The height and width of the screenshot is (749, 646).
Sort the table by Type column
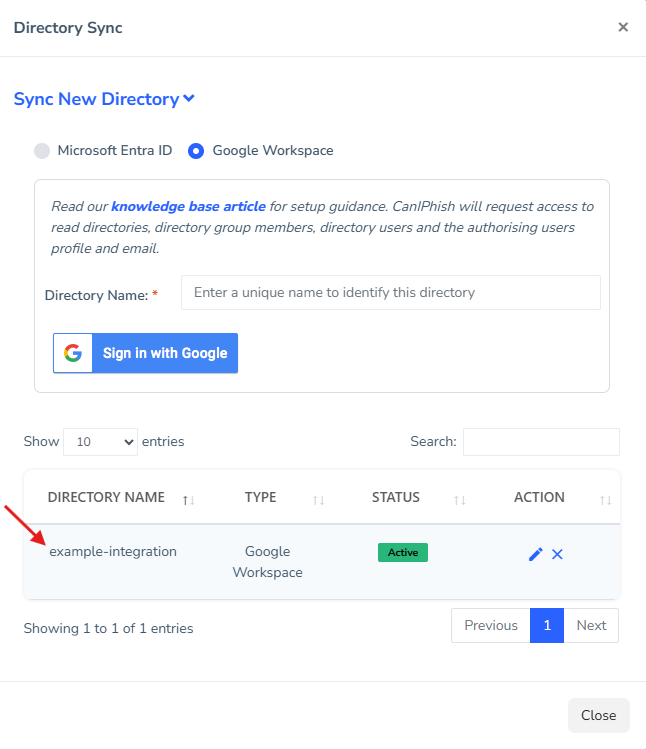coord(260,497)
